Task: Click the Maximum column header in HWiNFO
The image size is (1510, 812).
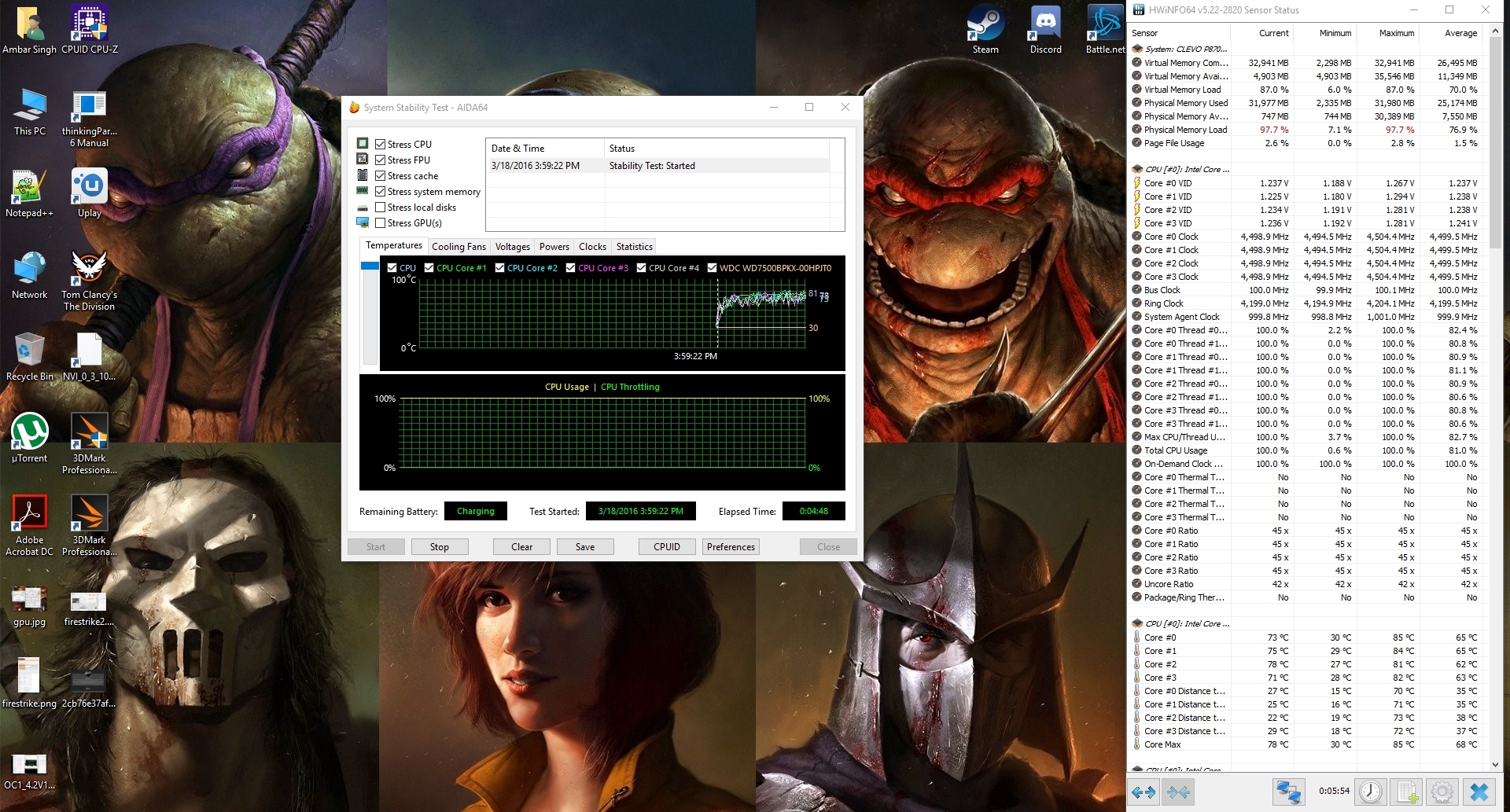Action: click(1387, 33)
